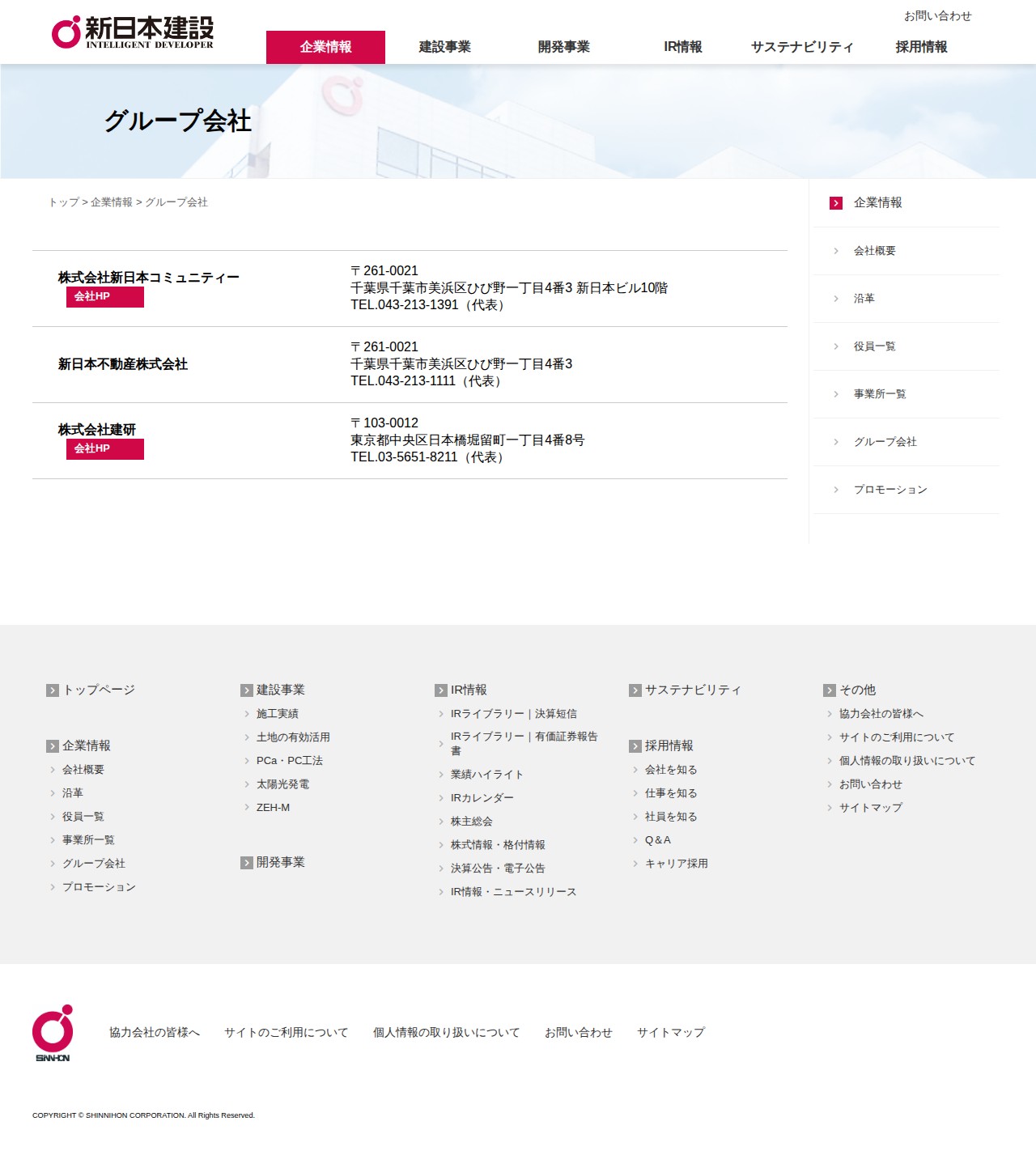Open the 採用情報 navigation tab
This screenshot has width=1036, height=1168.
click(921, 47)
